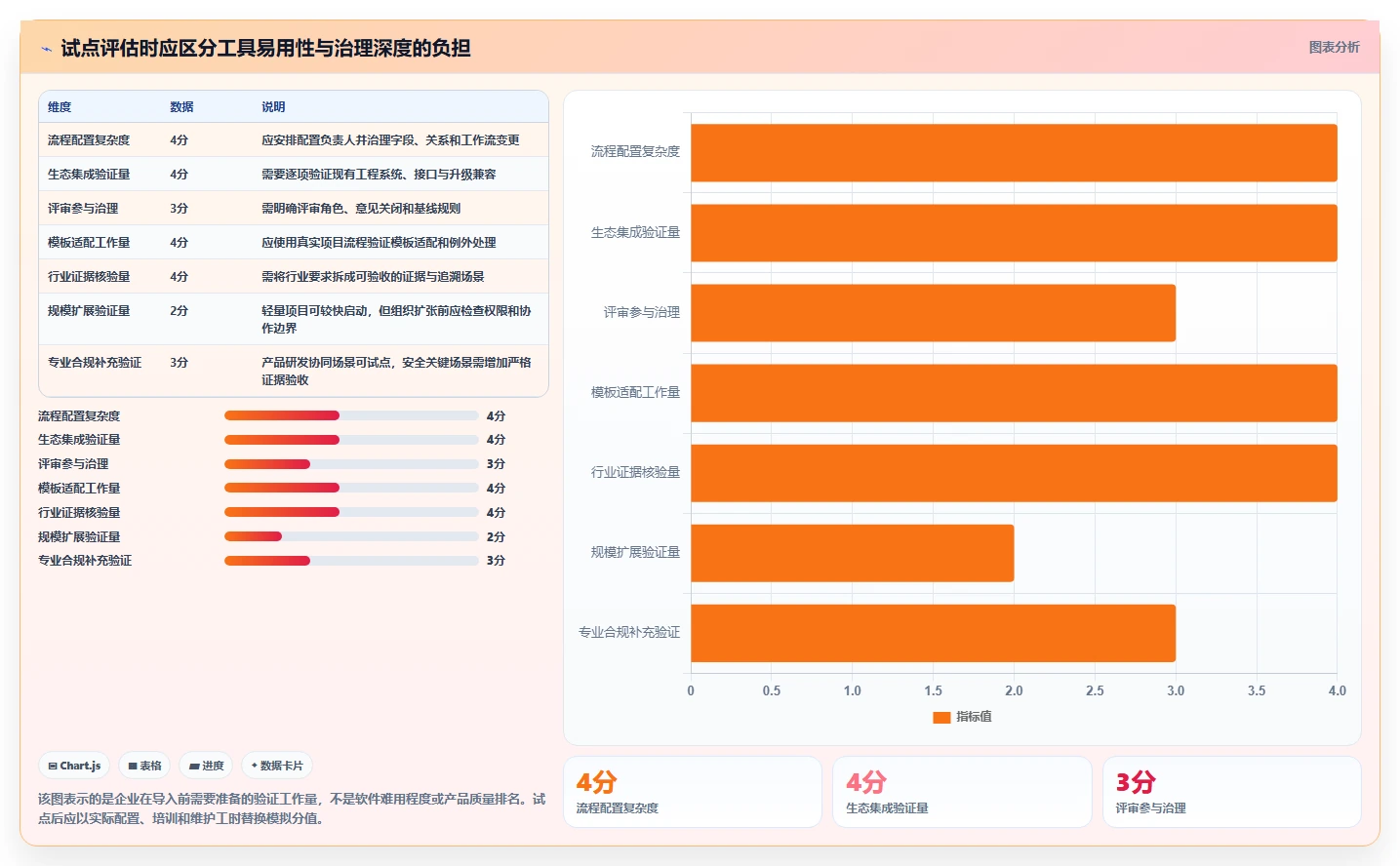Click the 2分 value beside the progress bars
This screenshot has height=866, width=1400.
496,537
